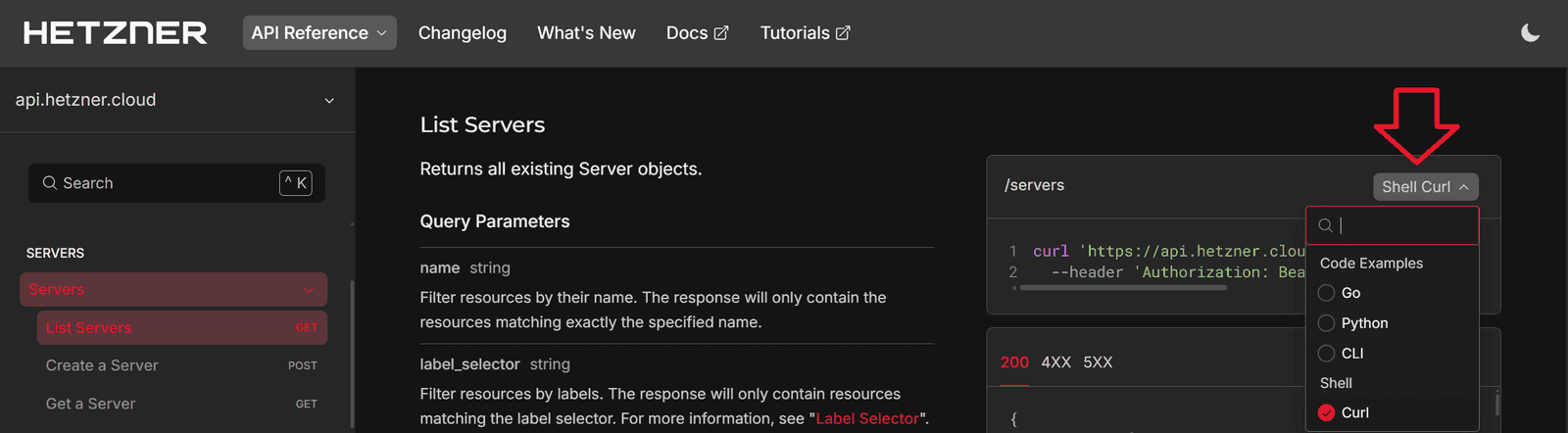Click the name parameter label
This screenshot has height=433, width=1568.
pyautogui.click(x=440, y=267)
